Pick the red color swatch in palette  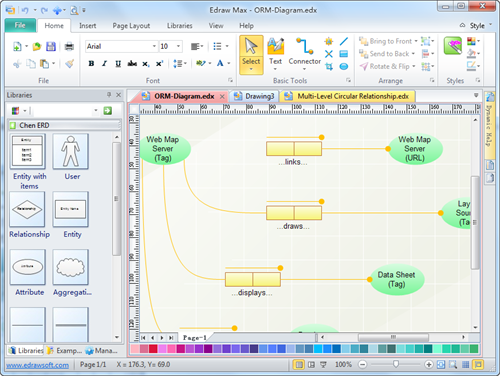tap(153, 349)
